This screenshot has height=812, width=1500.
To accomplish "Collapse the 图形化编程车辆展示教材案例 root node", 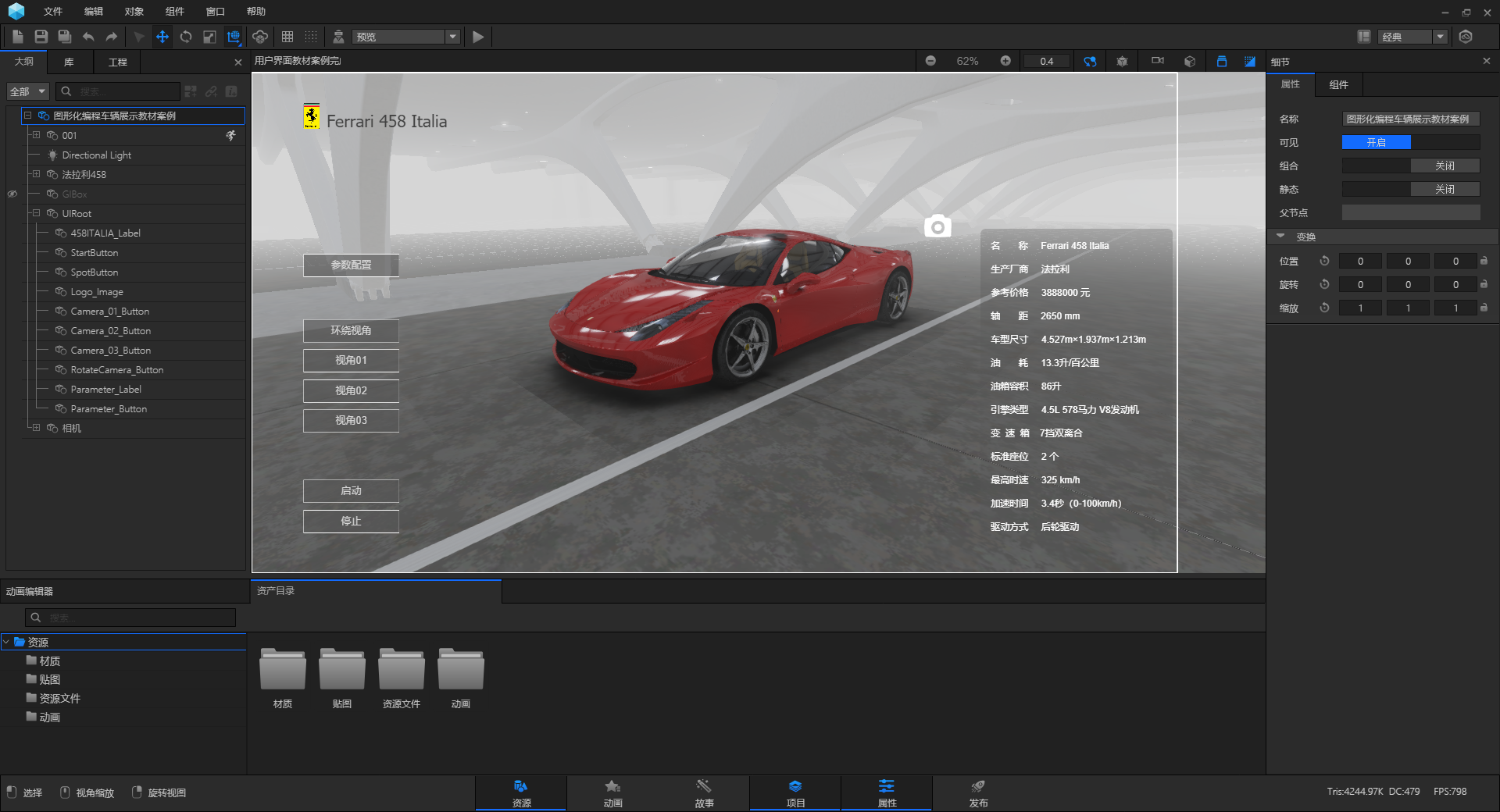I will click(27, 116).
